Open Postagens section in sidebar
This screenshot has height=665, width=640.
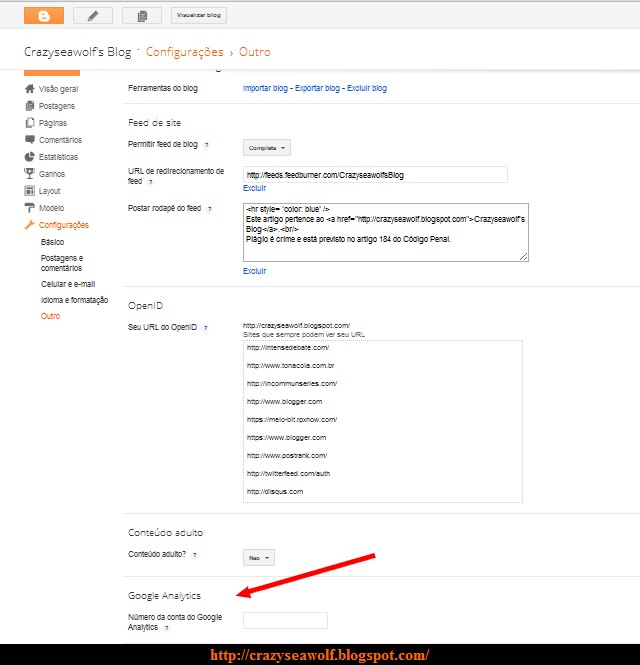(57, 106)
